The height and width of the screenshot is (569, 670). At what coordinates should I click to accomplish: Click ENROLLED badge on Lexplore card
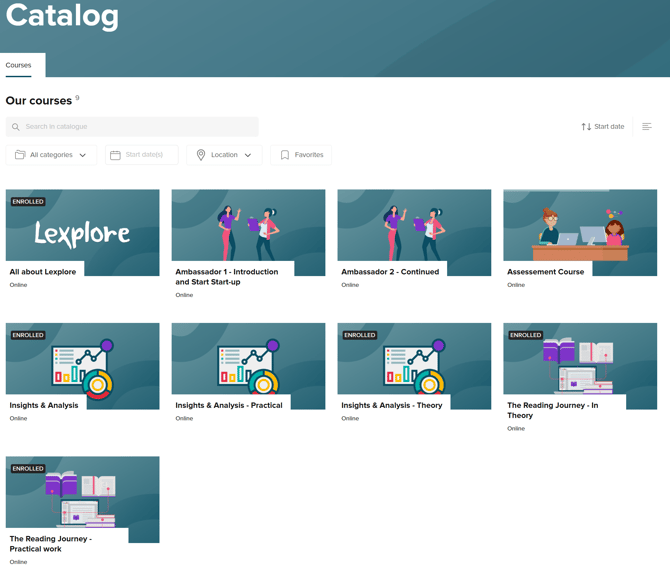pos(28,202)
